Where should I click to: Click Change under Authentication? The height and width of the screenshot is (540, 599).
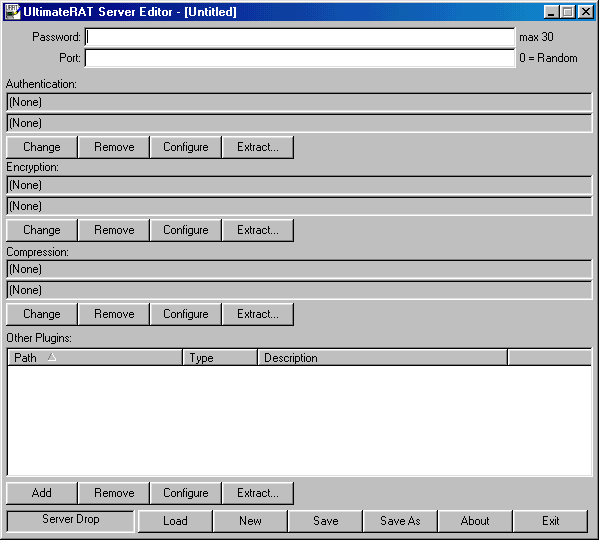(42, 147)
